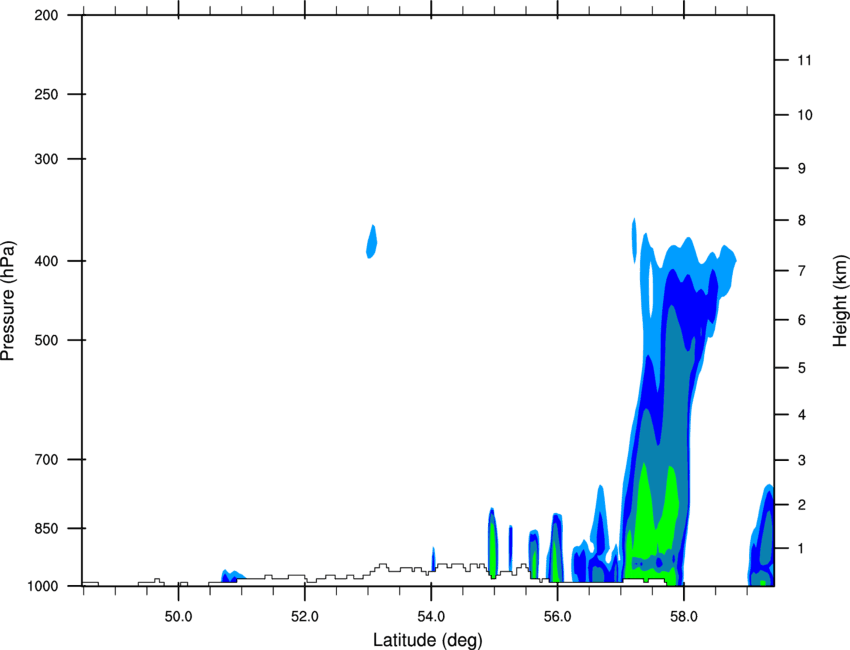Click the 1000 pressure tick label
This screenshot has width=850, height=650.
point(43,586)
